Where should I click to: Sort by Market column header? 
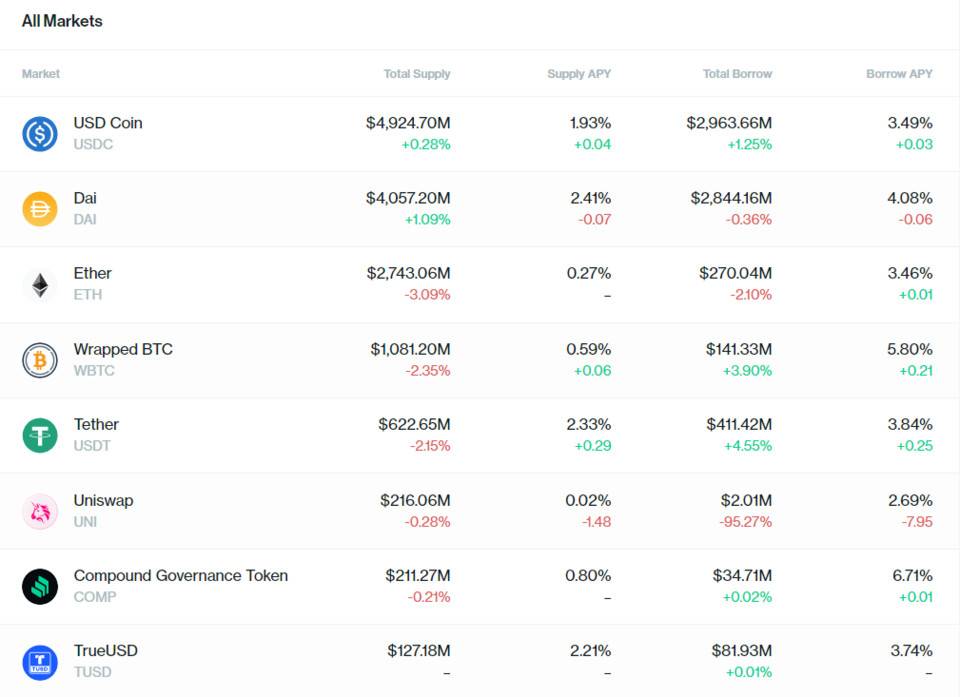(x=41, y=74)
